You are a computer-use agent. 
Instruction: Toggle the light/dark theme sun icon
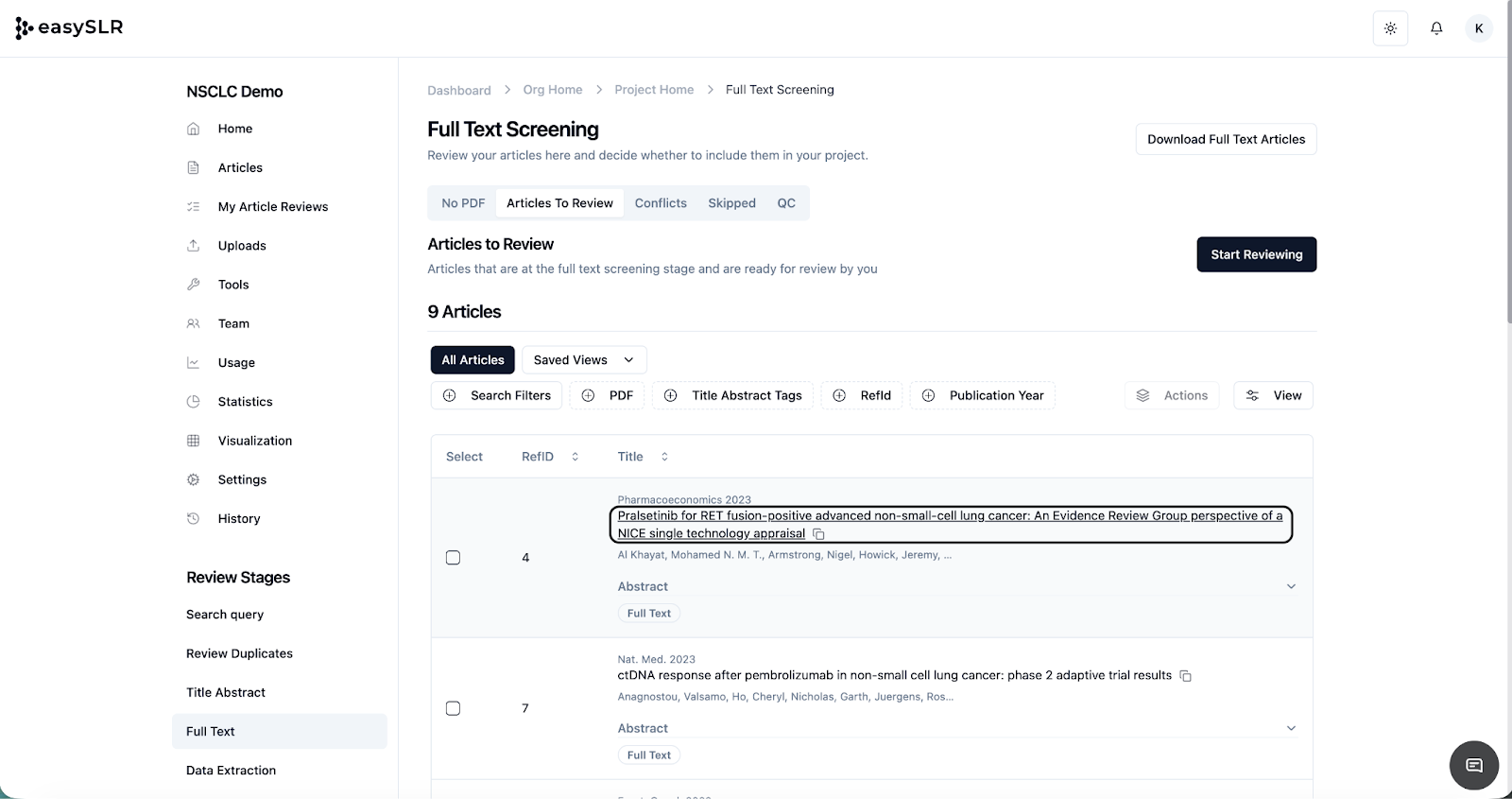pyautogui.click(x=1390, y=28)
